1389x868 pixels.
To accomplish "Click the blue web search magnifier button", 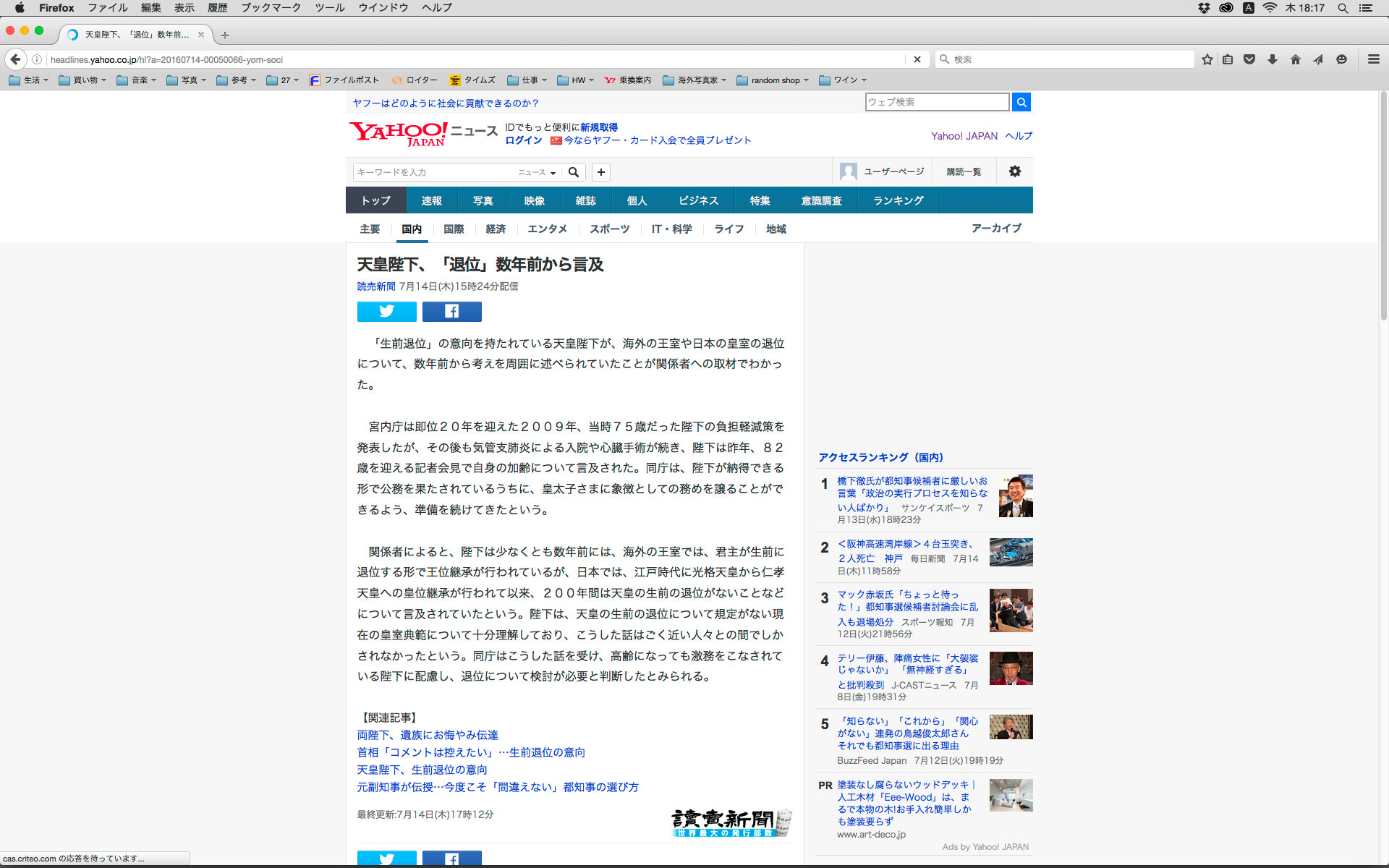I will tap(1021, 102).
